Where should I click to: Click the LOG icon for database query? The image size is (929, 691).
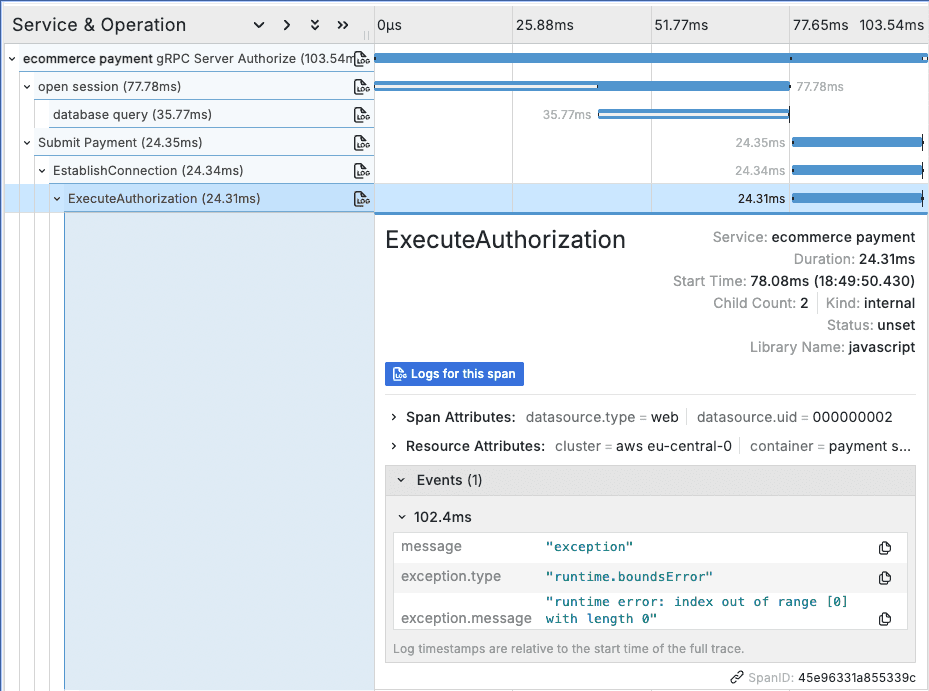click(361, 114)
